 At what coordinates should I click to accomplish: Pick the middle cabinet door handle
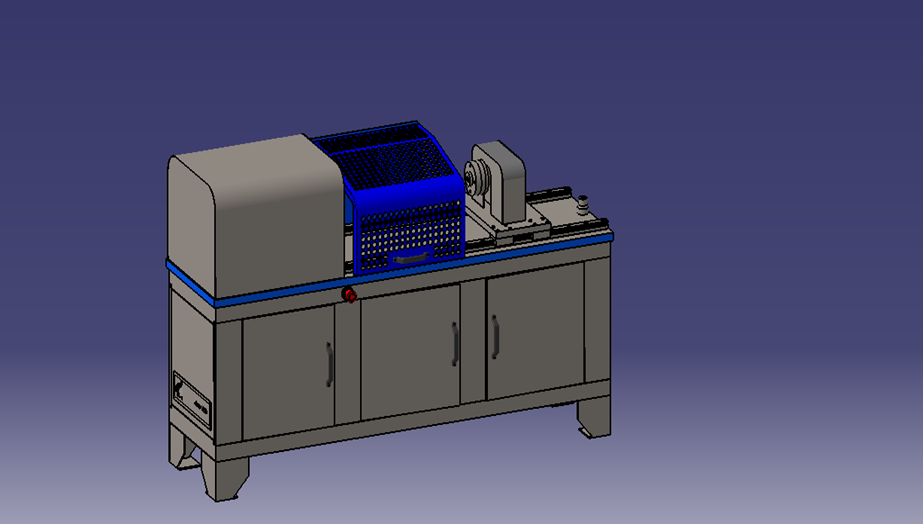pyautogui.click(x=455, y=343)
